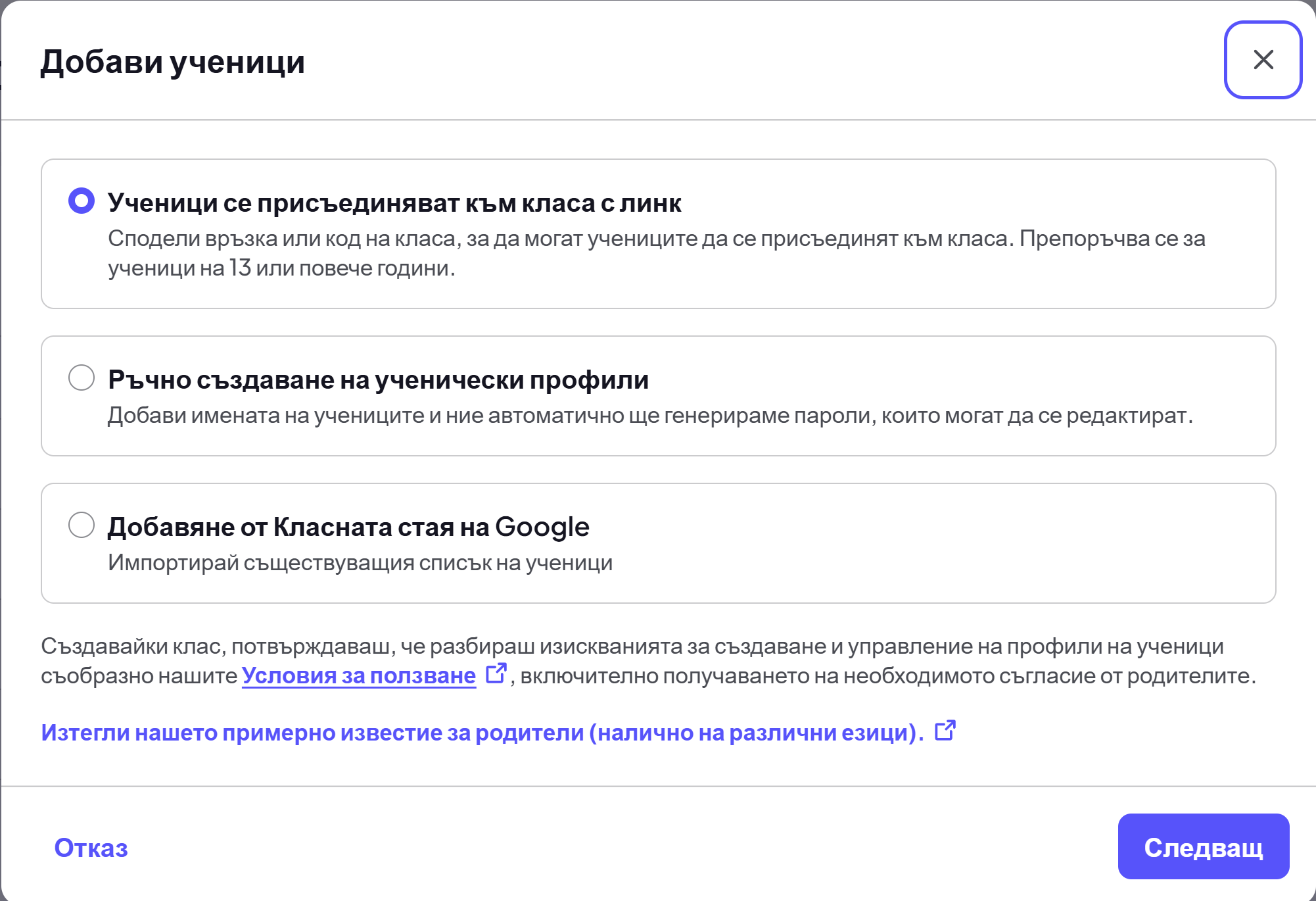Screen dimensions: 1316x901
Task: Select radio Добавяне от Класната стая на Google
Action: point(82,525)
